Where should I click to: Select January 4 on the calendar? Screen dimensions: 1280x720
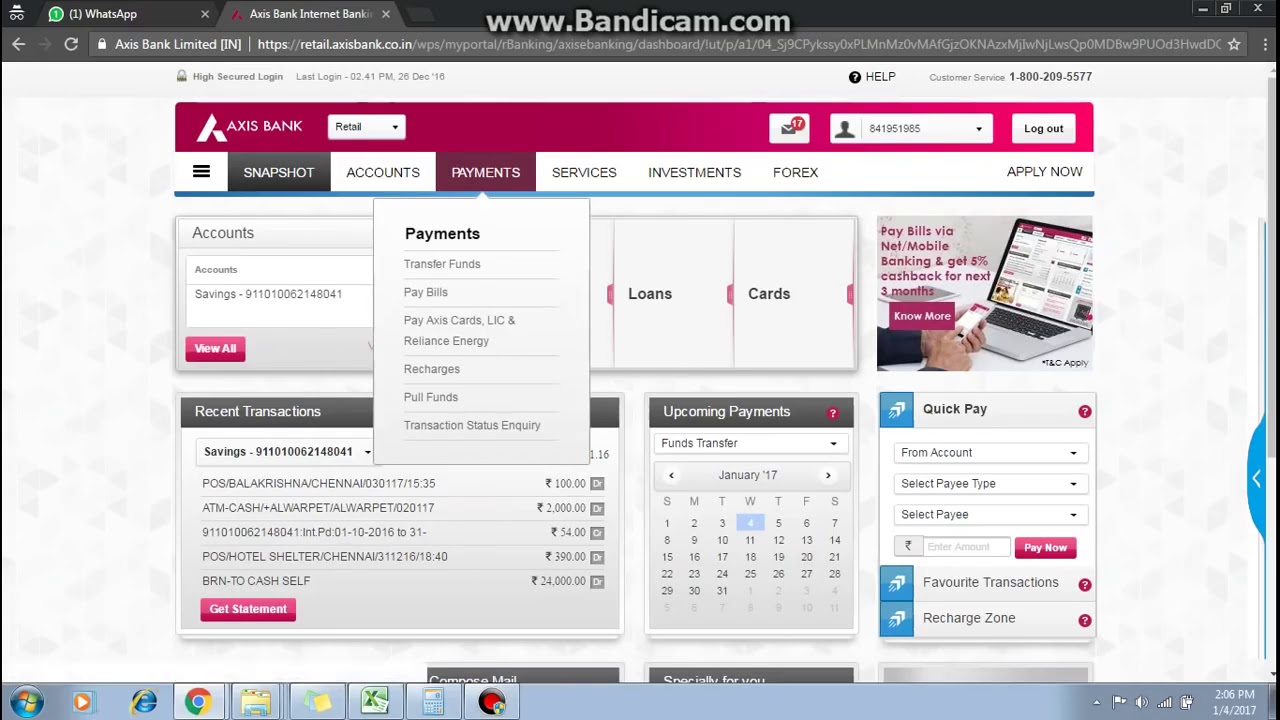point(750,523)
